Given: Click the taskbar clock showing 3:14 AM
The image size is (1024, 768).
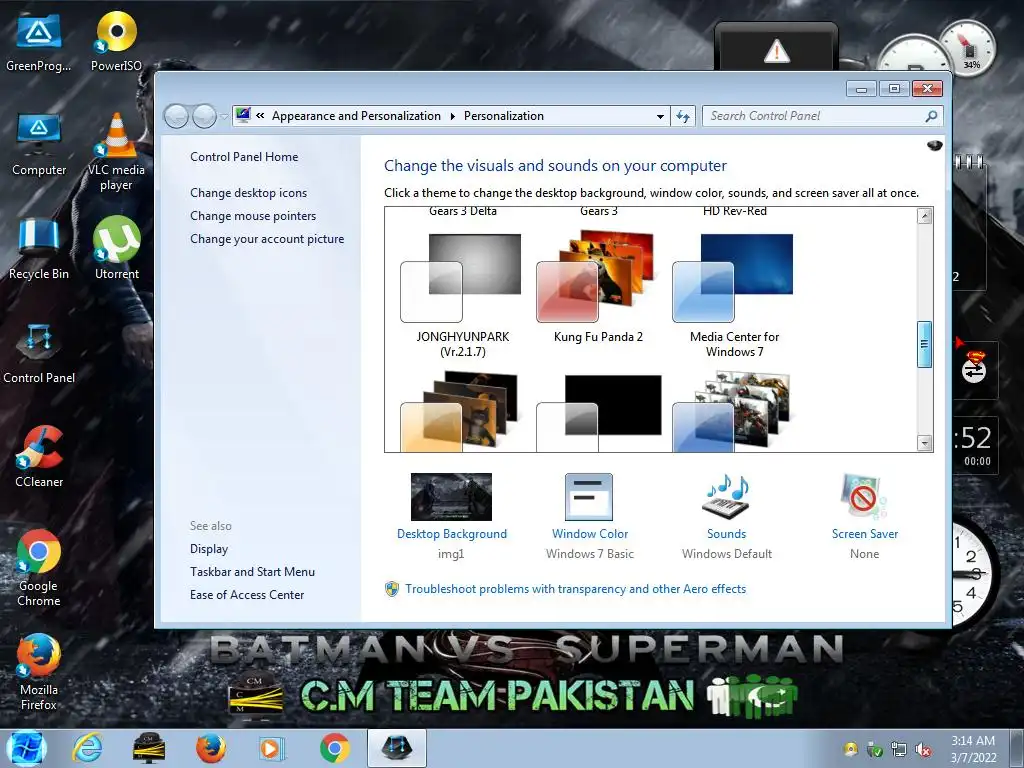Looking at the screenshot, I should (973, 749).
